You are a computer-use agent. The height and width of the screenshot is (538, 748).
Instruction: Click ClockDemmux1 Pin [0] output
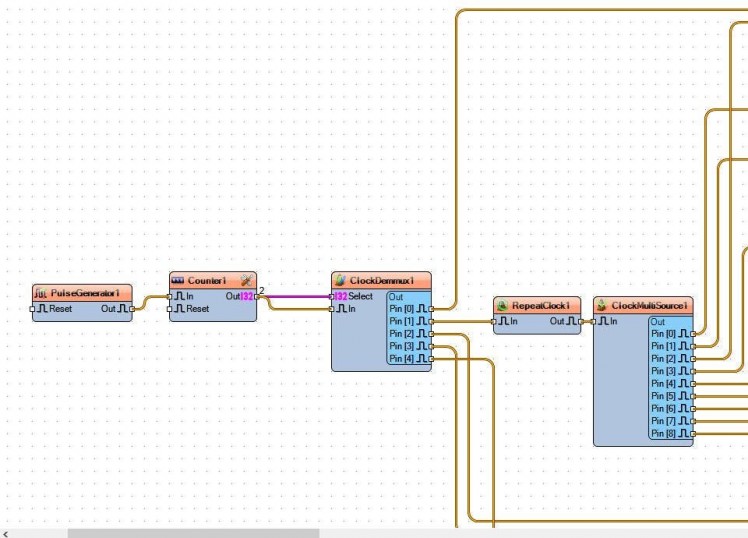(431, 309)
